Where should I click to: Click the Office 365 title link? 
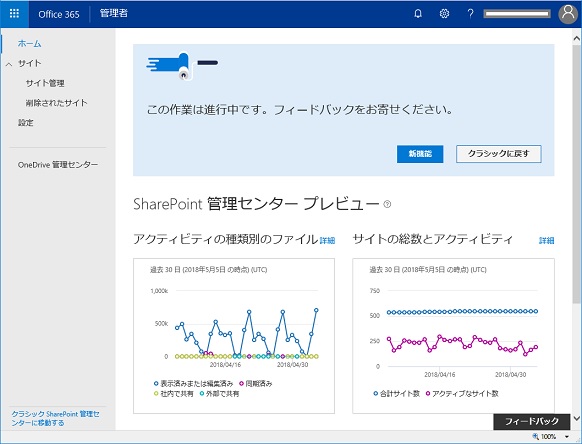coord(59,14)
